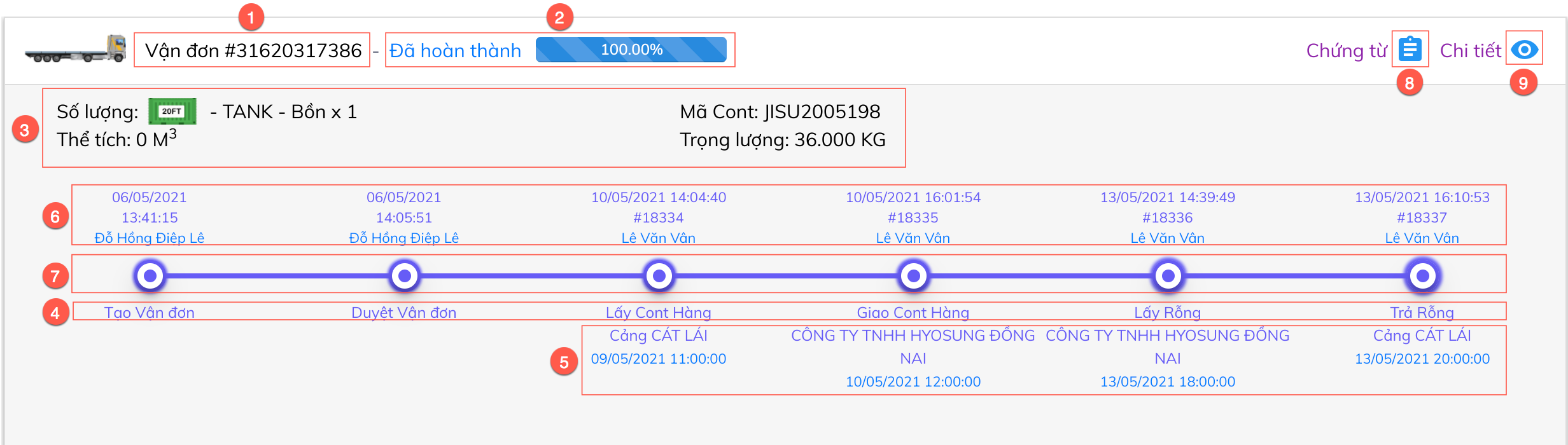The height and width of the screenshot is (445, 1568).
Task: Select the Lấy Cont Hàng timeline node
Action: pyautogui.click(x=659, y=276)
